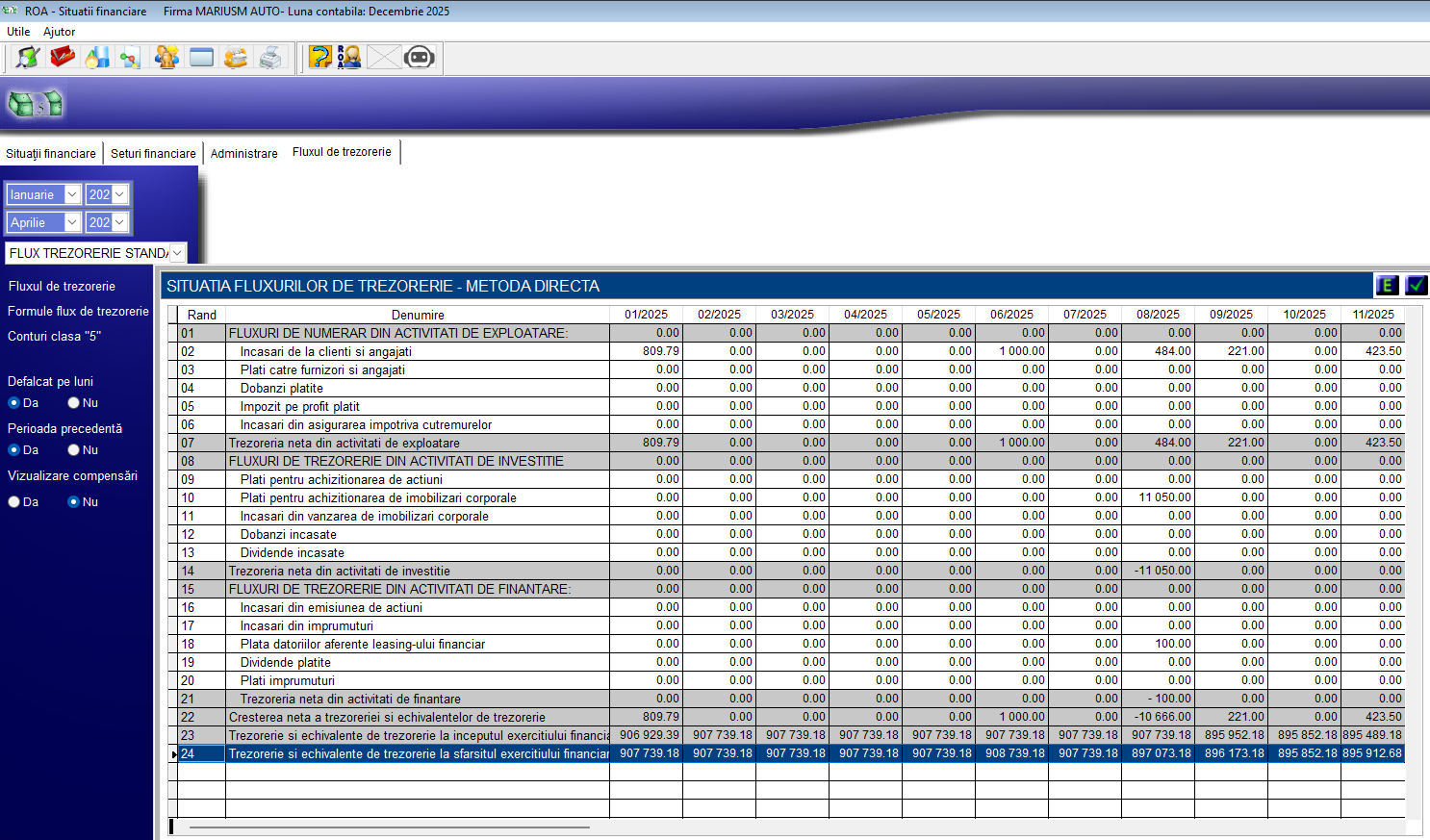
Task: Click the ROA support agent icon
Action: 350,58
